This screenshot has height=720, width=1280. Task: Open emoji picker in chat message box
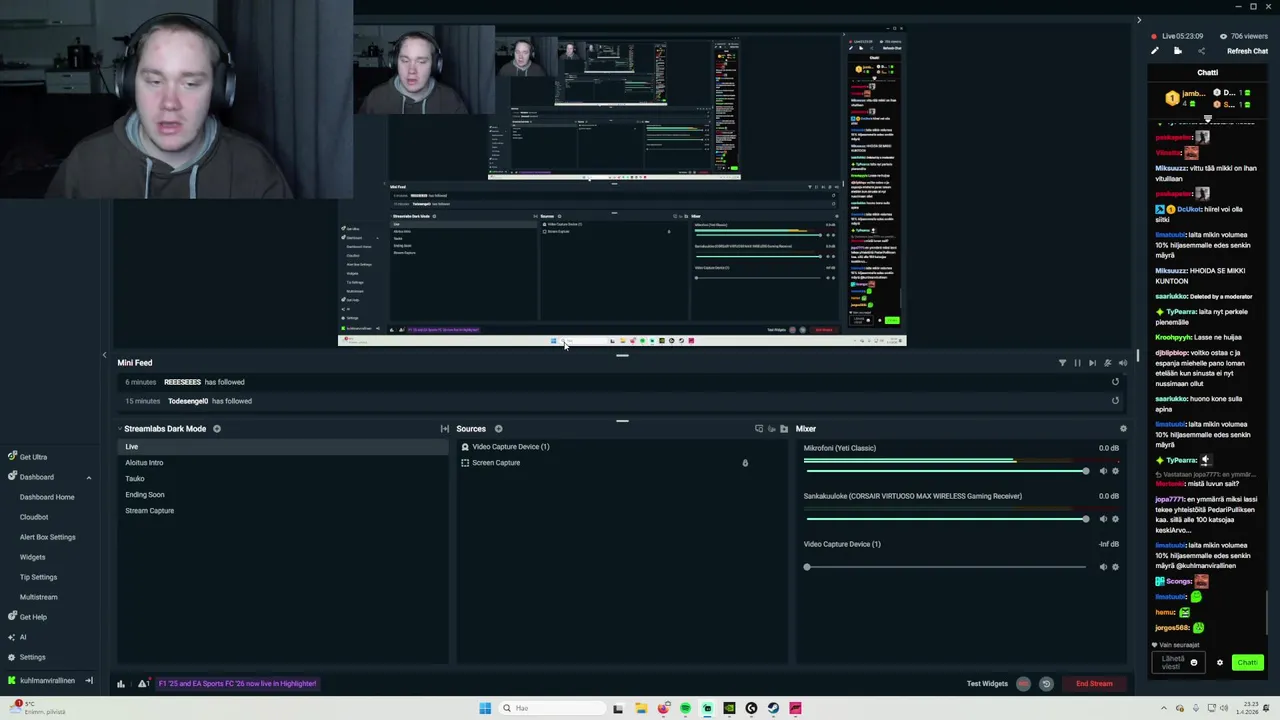click(1193, 663)
